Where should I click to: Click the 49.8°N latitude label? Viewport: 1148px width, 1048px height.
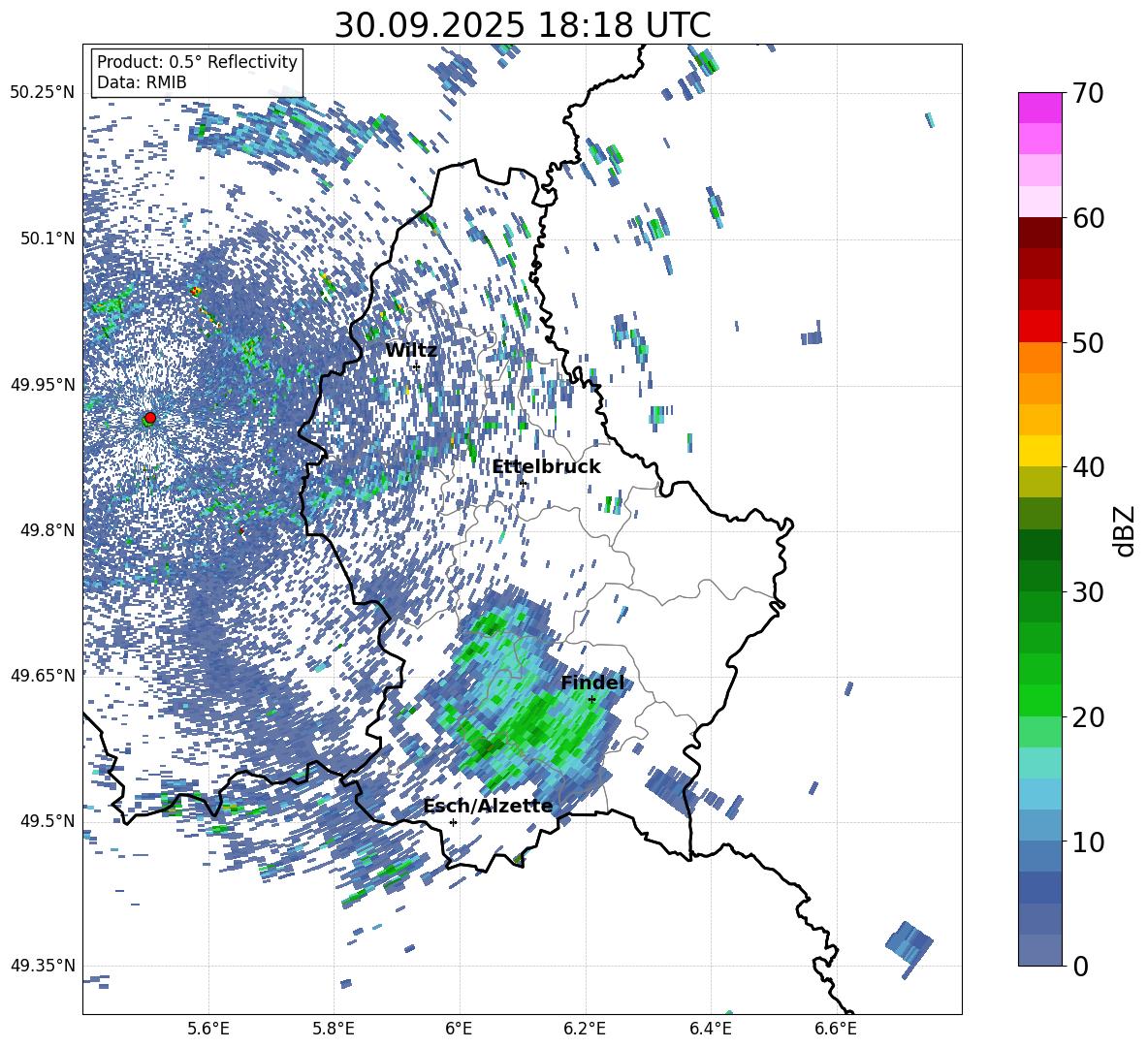(x=47, y=530)
